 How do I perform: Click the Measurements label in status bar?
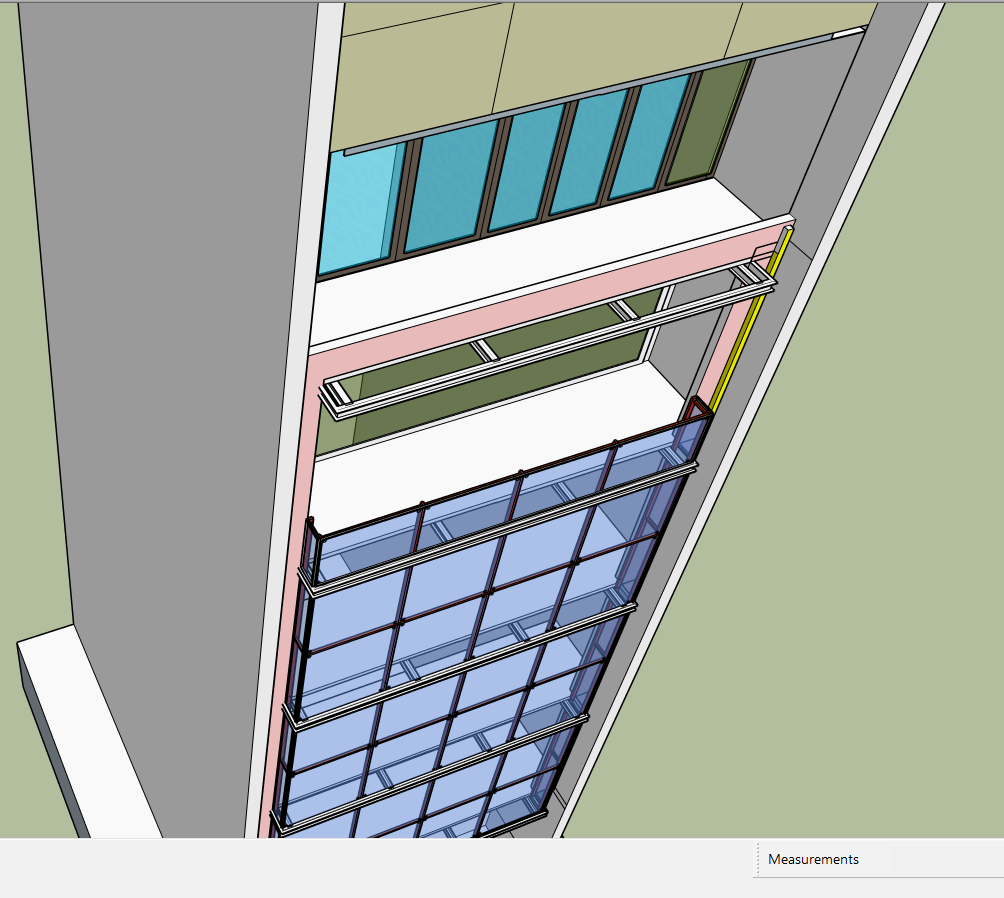click(x=813, y=860)
